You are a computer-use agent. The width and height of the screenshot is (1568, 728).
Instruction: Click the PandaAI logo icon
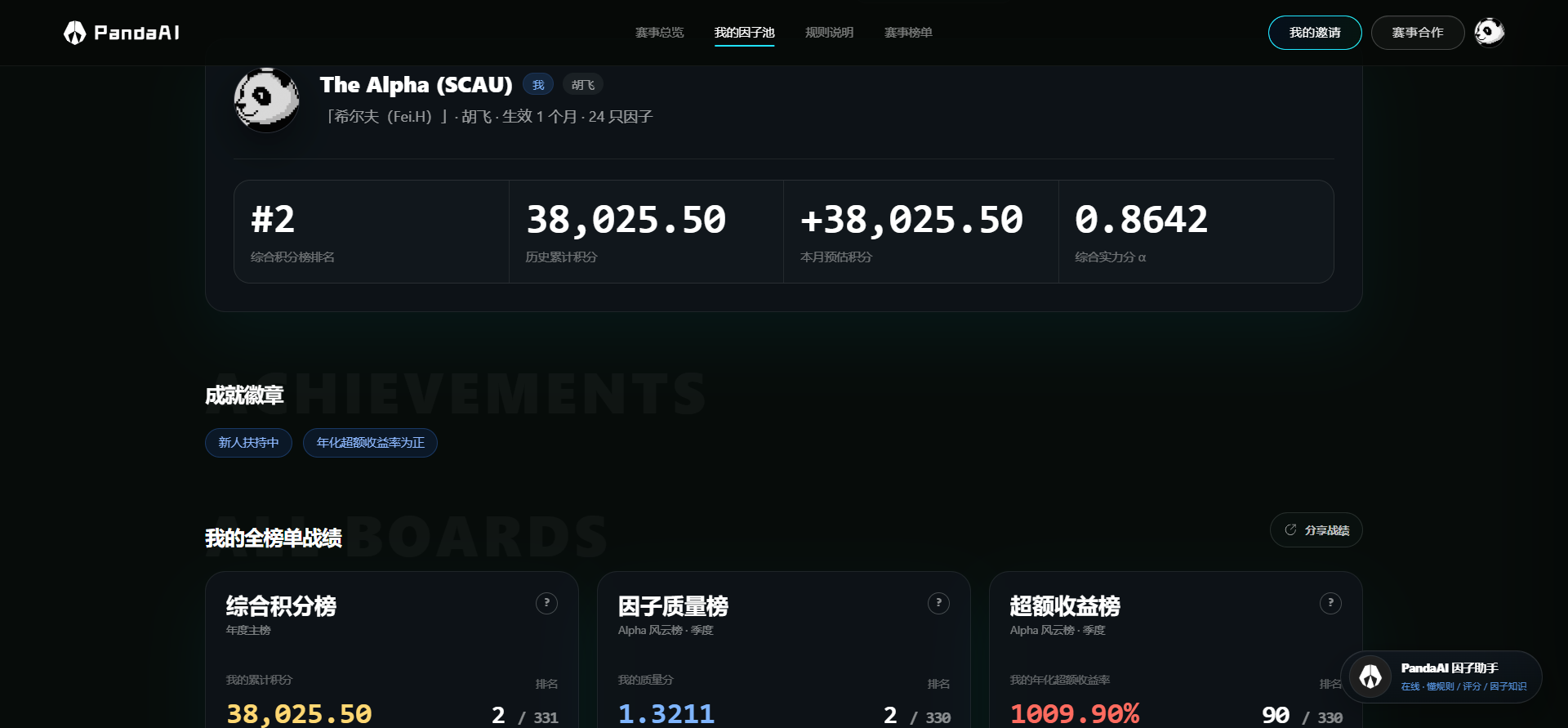(74, 33)
